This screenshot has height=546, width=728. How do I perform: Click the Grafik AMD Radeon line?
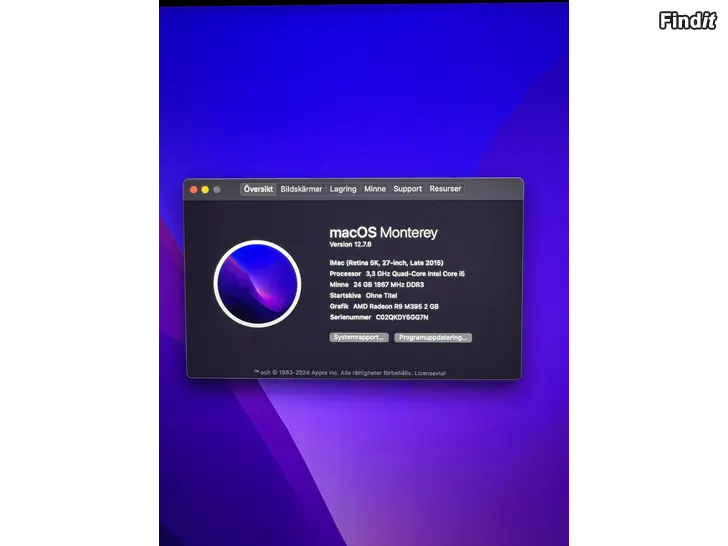(x=384, y=306)
